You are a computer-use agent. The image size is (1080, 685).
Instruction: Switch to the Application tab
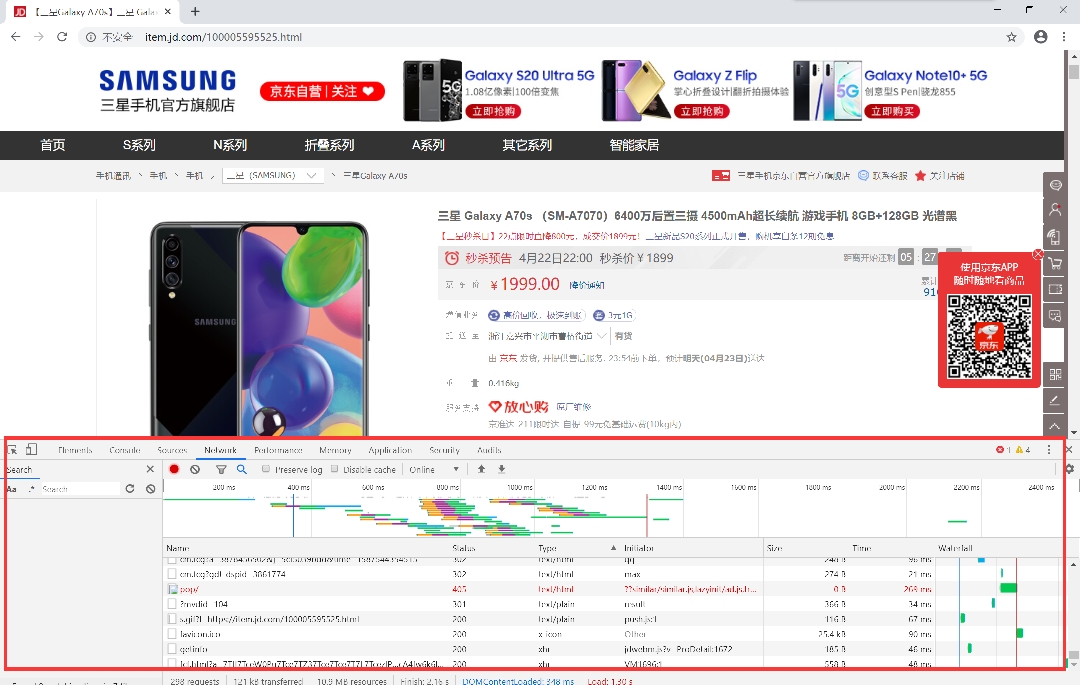(x=390, y=450)
